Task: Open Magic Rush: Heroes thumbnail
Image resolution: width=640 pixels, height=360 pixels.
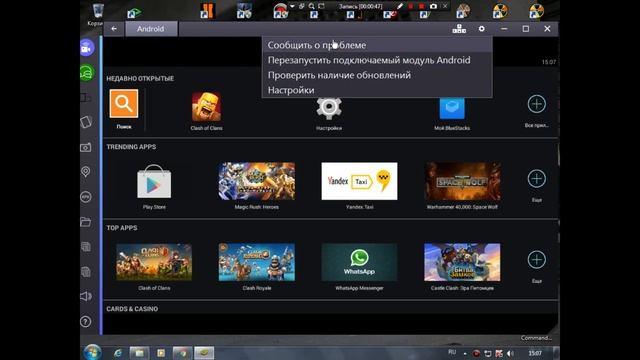Action: [x=257, y=181]
